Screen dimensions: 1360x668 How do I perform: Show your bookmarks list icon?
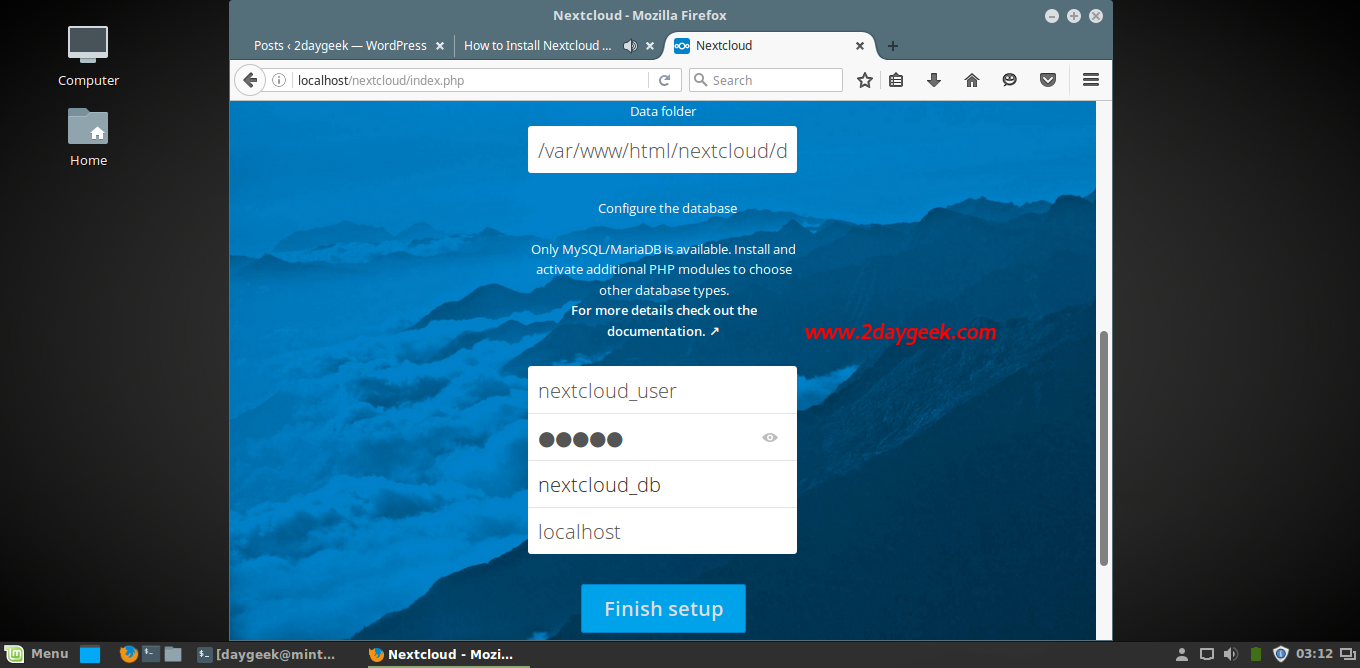point(896,80)
